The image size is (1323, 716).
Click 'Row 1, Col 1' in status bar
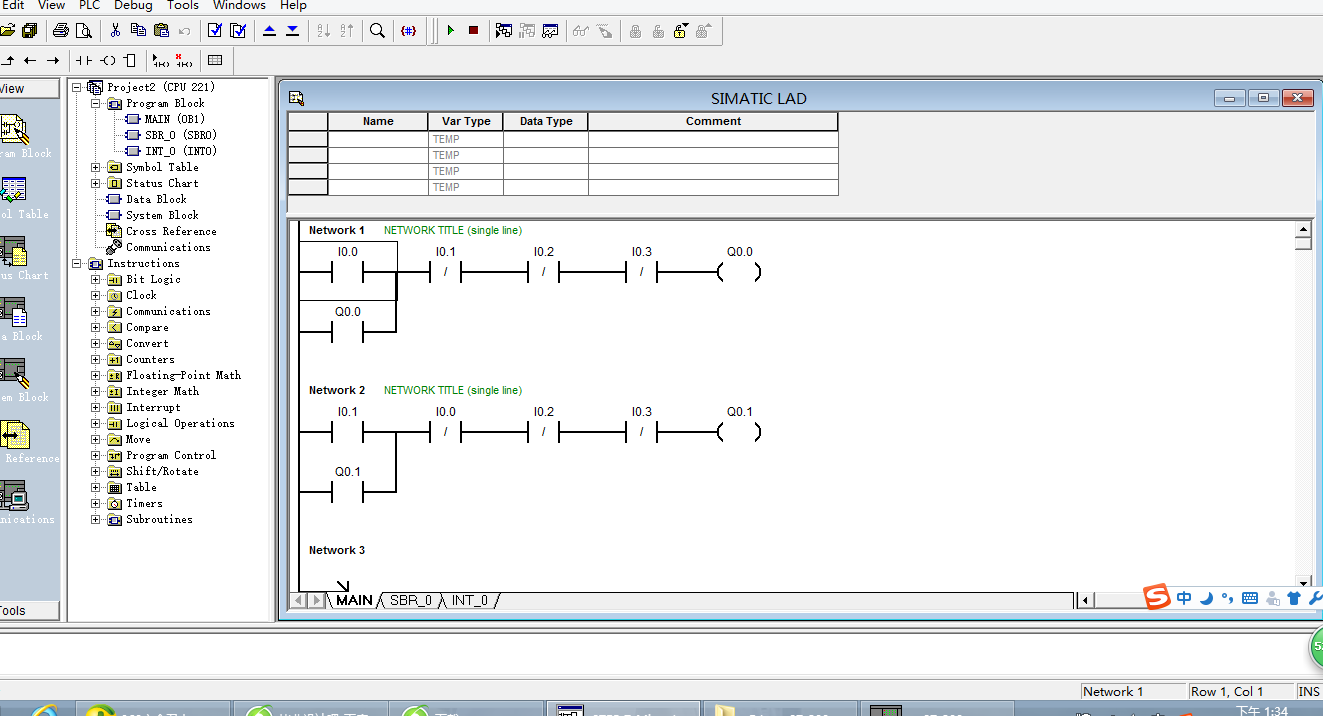click(1227, 691)
